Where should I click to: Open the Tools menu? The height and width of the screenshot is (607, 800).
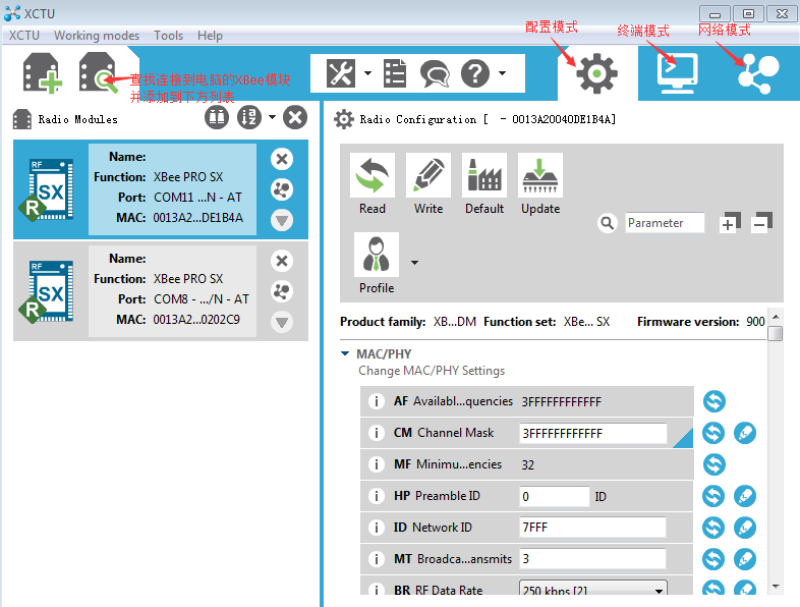tap(168, 36)
